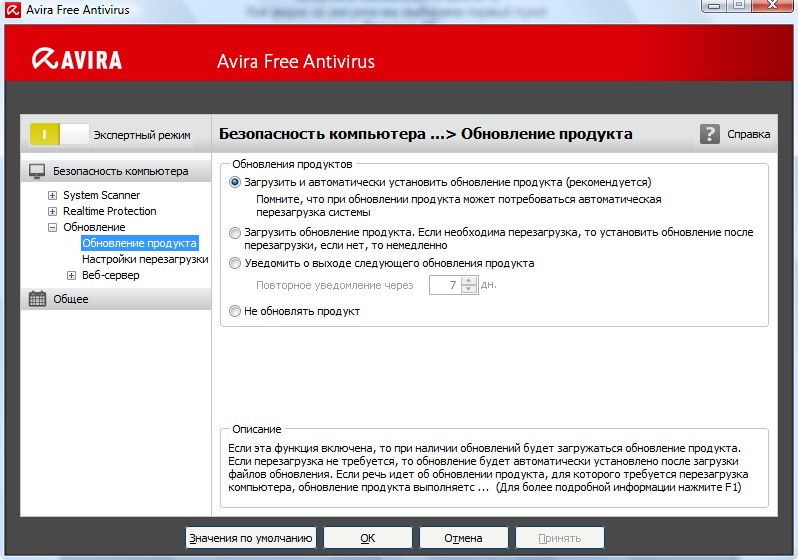Select the Веб-сервер tree item
This screenshot has width=798, height=560.
110,275
